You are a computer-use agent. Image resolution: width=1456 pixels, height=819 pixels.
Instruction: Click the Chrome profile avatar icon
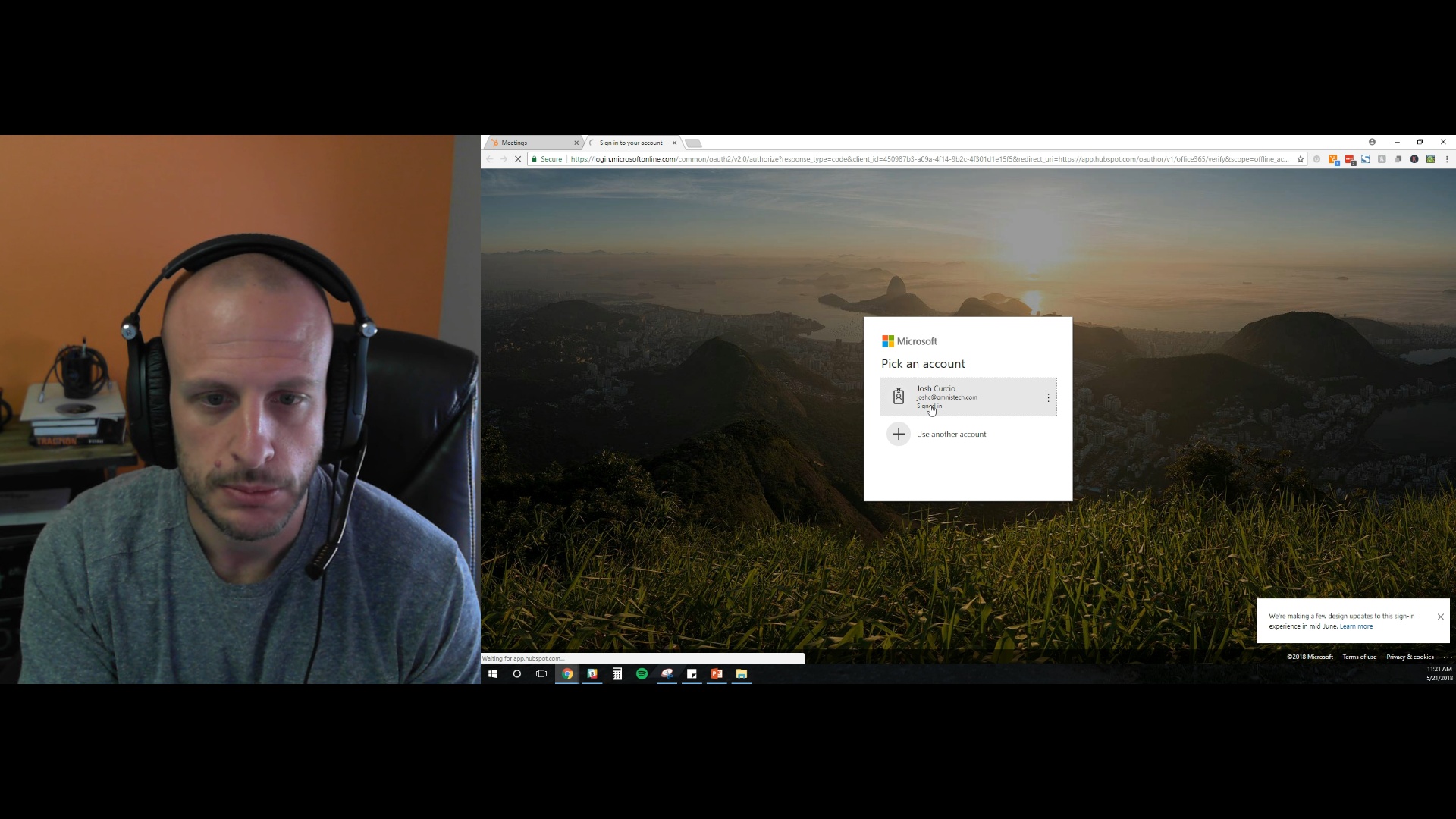(1372, 142)
